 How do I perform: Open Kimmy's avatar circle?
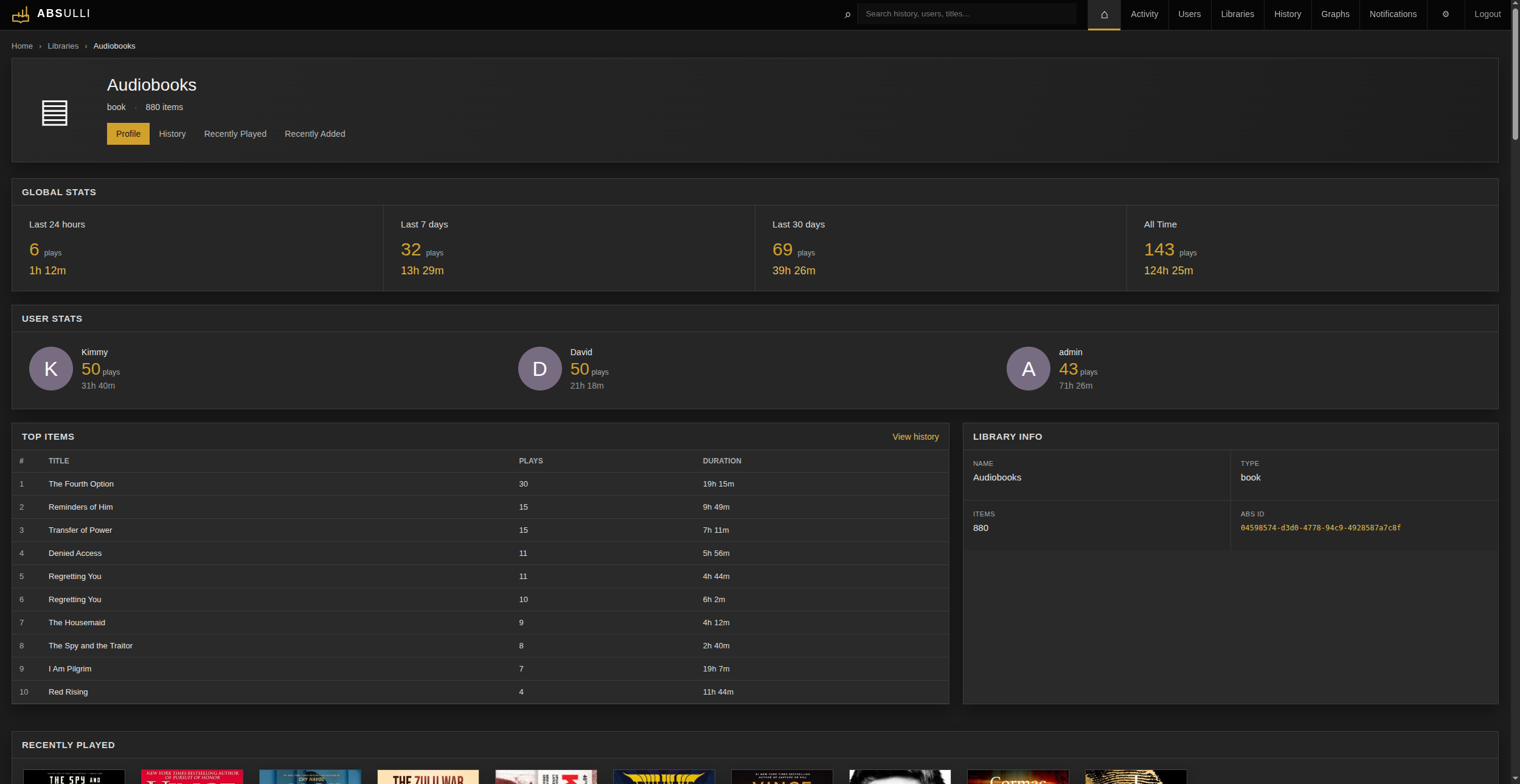click(51, 369)
